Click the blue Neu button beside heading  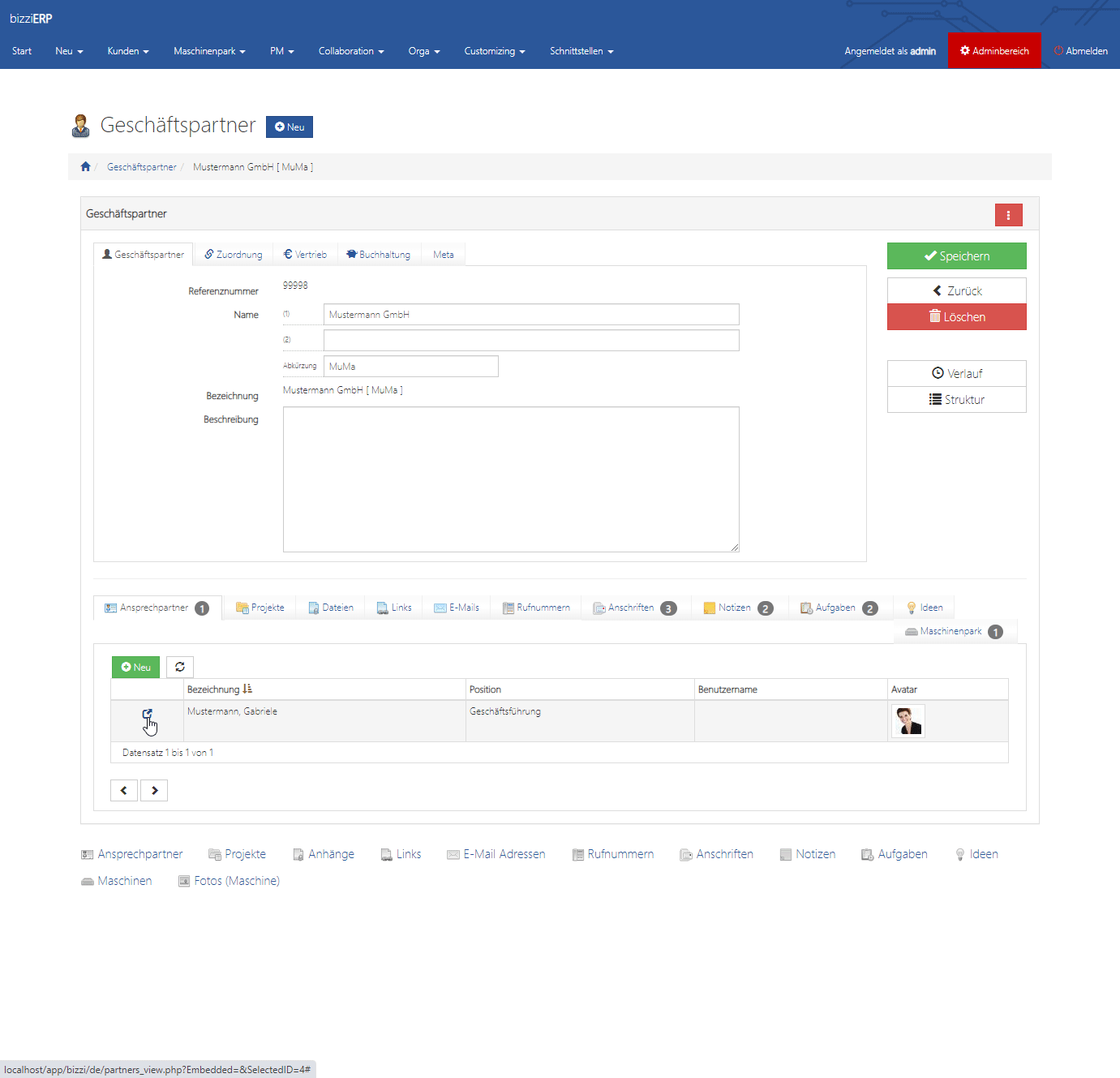[290, 127]
